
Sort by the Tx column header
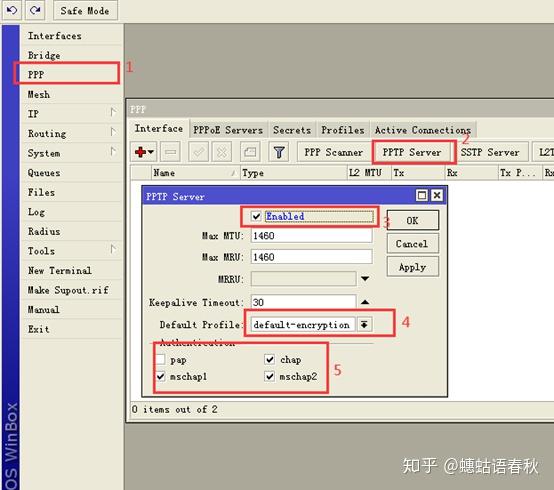tap(418, 173)
